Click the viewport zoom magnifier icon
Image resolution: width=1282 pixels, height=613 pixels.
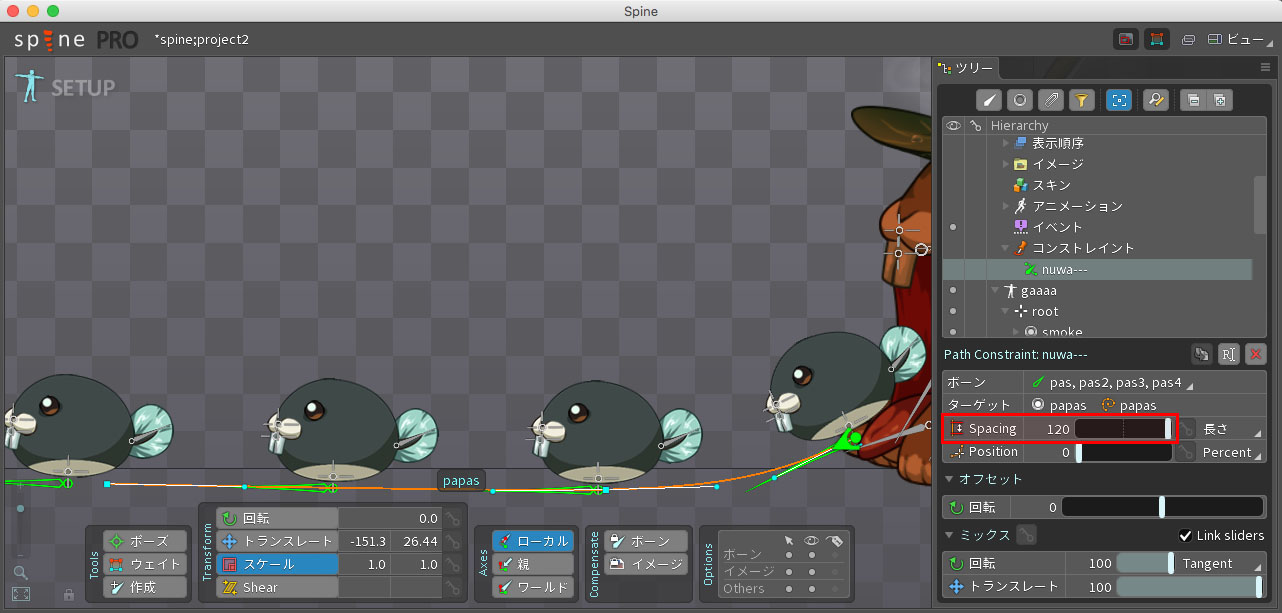pos(20,573)
